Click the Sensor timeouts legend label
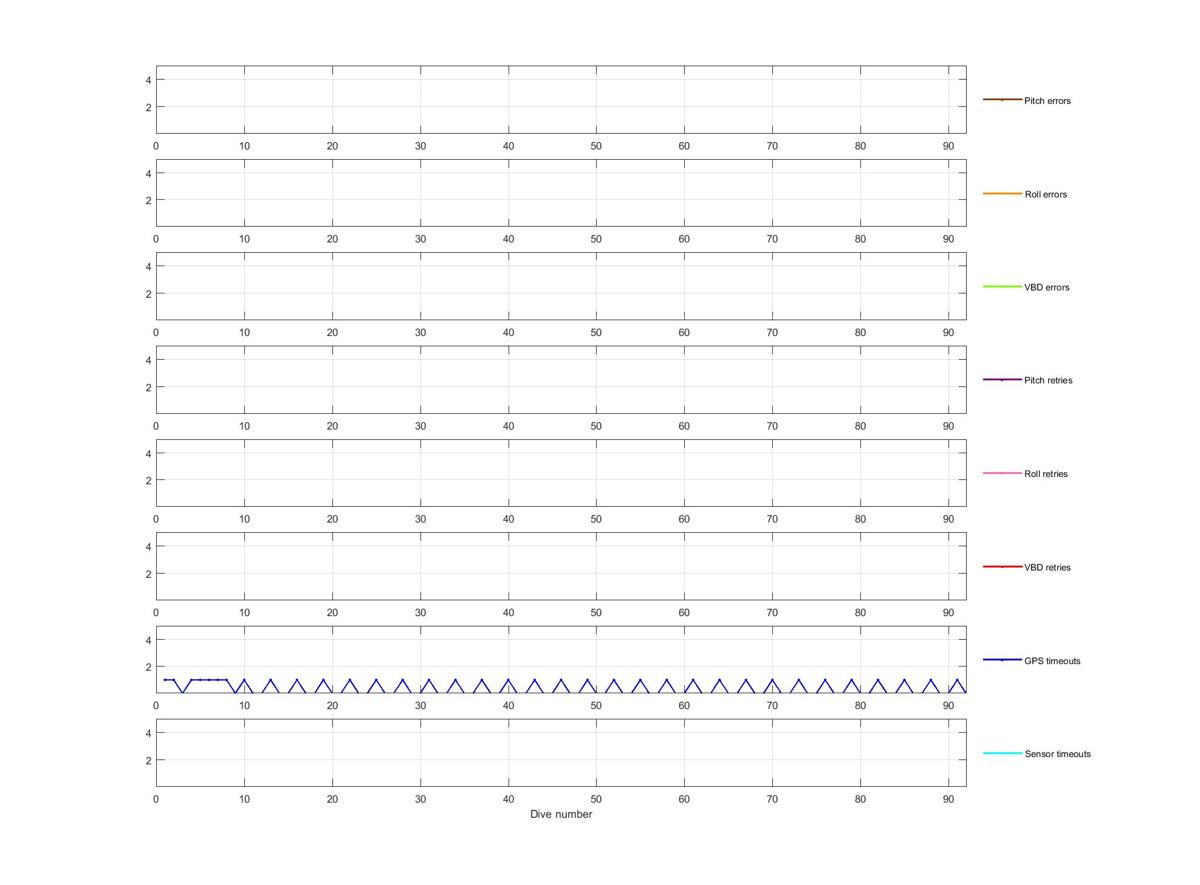Screen dimensions: 1200x885 [1057, 754]
